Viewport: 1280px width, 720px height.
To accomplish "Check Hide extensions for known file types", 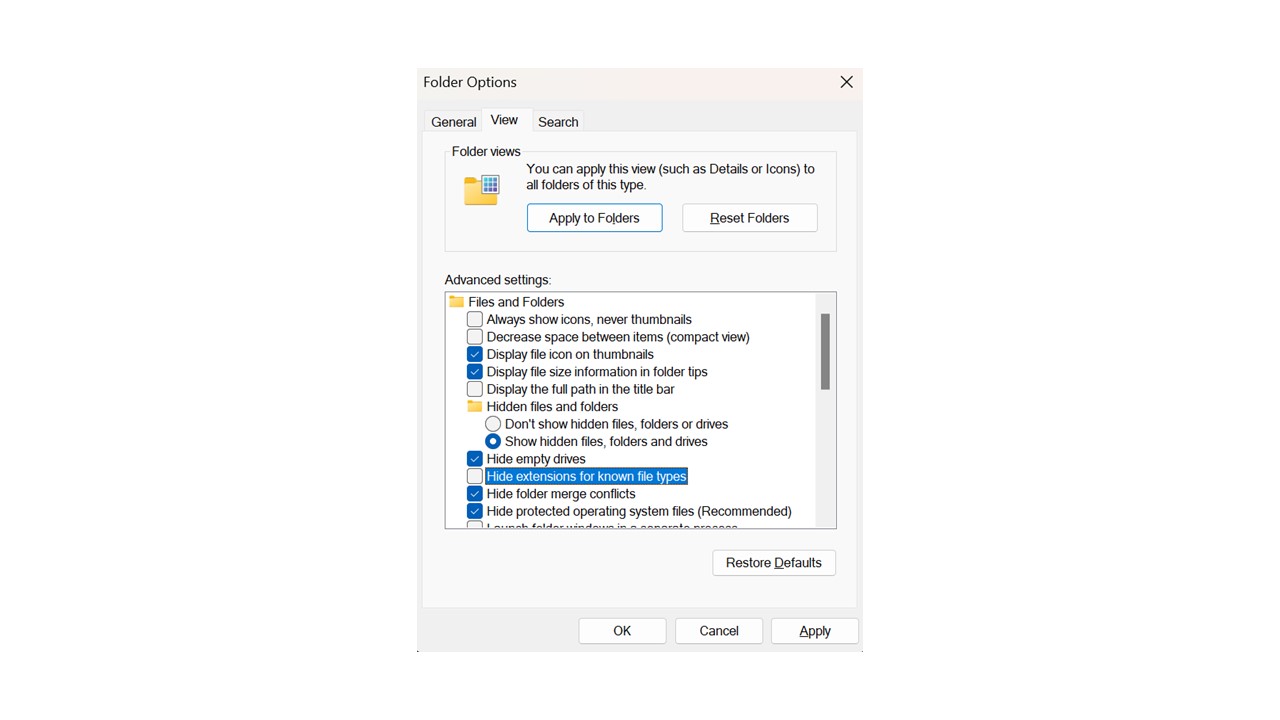I will click(475, 476).
